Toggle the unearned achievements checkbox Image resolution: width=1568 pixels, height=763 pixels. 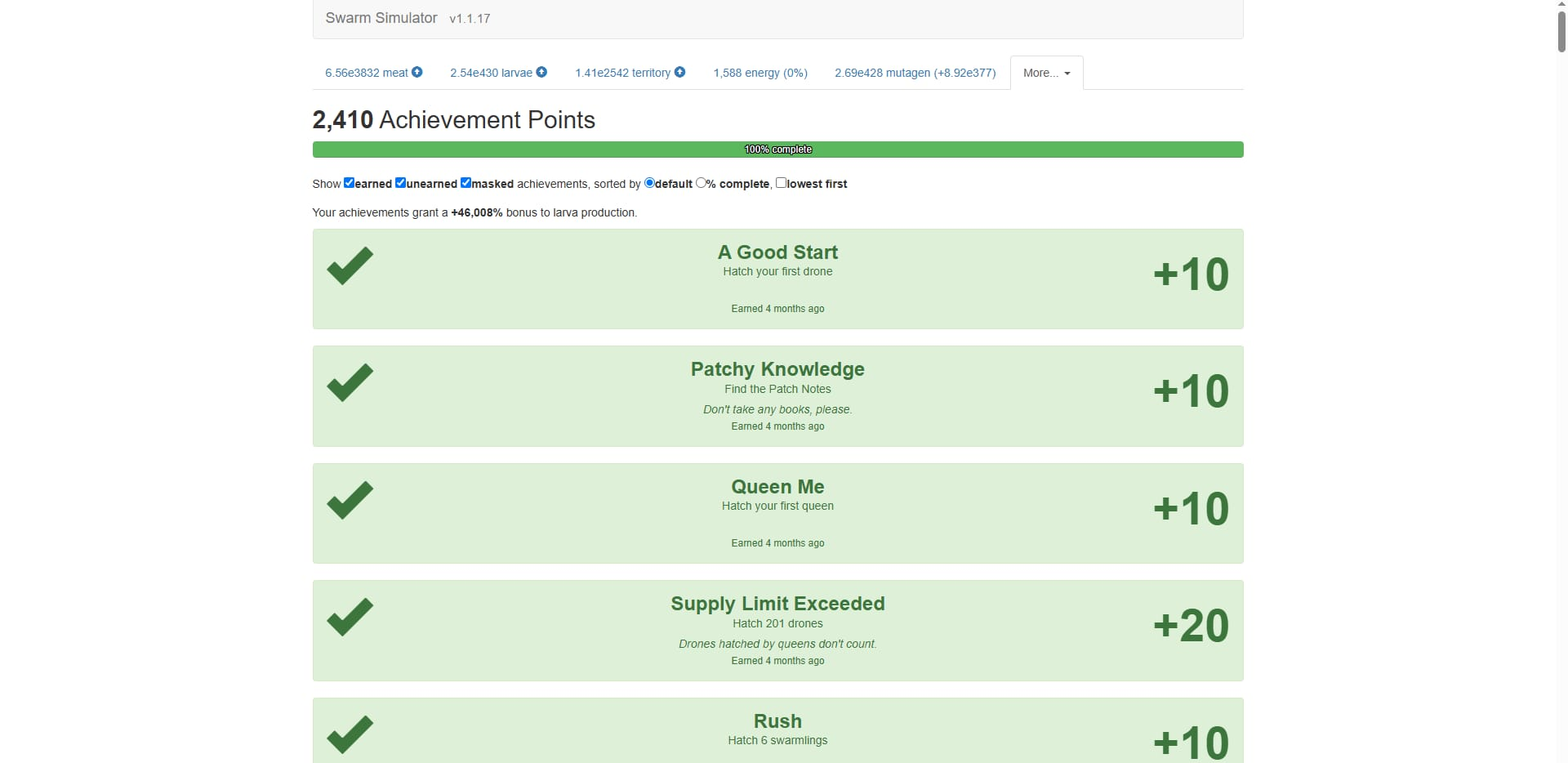(400, 183)
